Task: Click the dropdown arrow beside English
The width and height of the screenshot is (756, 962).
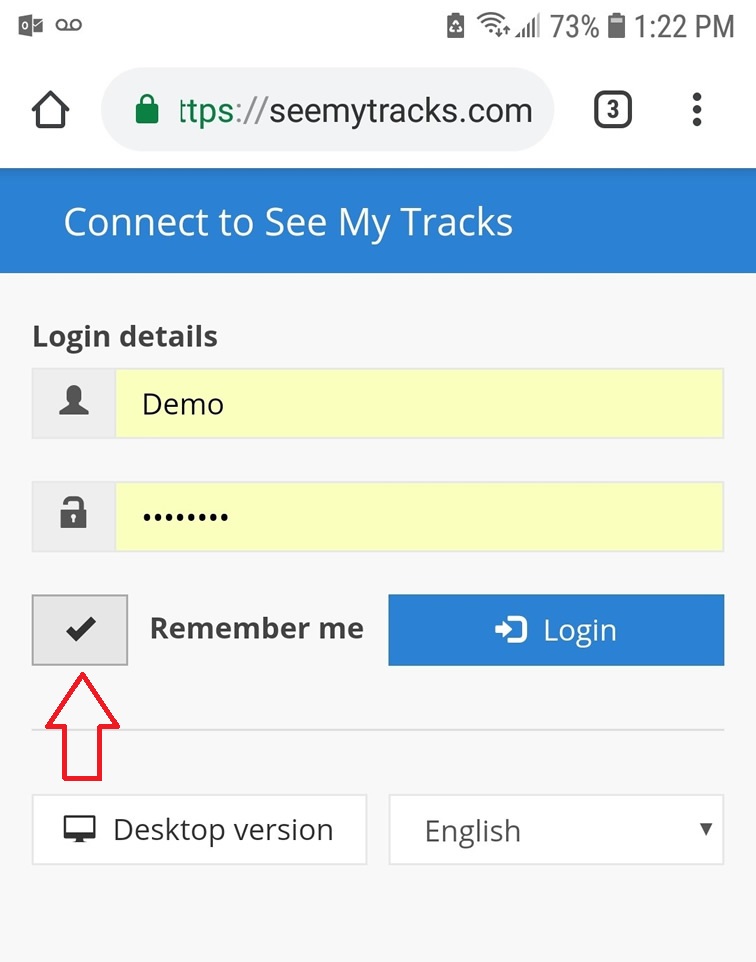Action: (x=706, y=829)
